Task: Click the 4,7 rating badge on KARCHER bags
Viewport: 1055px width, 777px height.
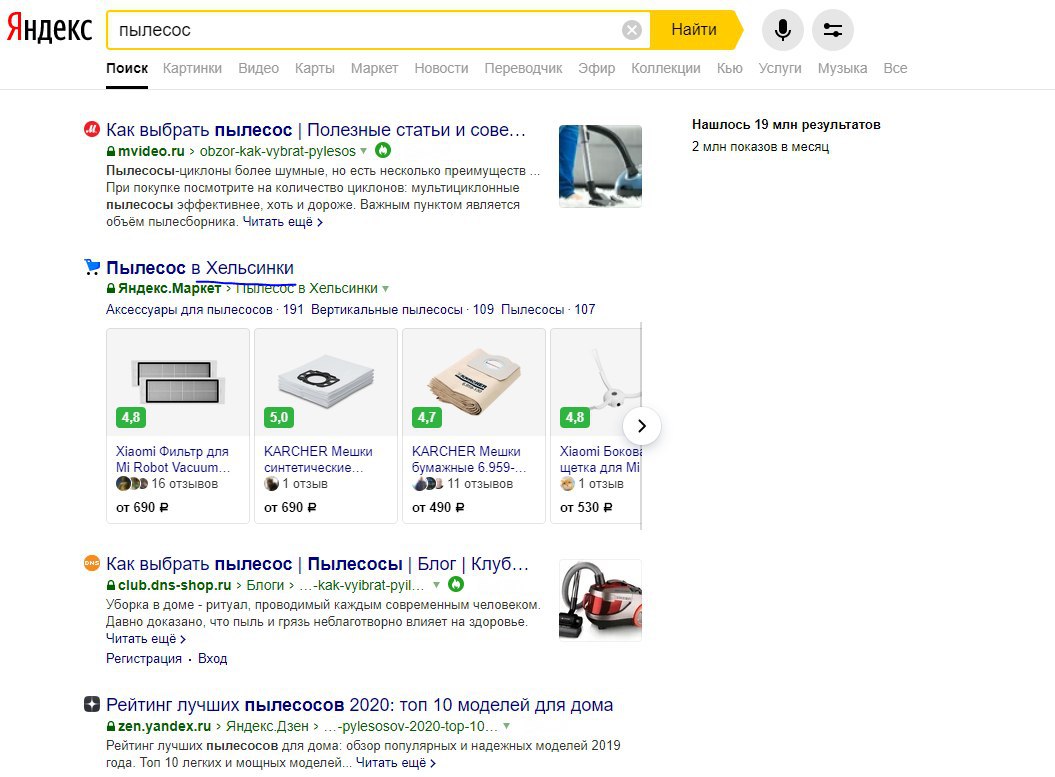Action: click(x=427, y=417)
